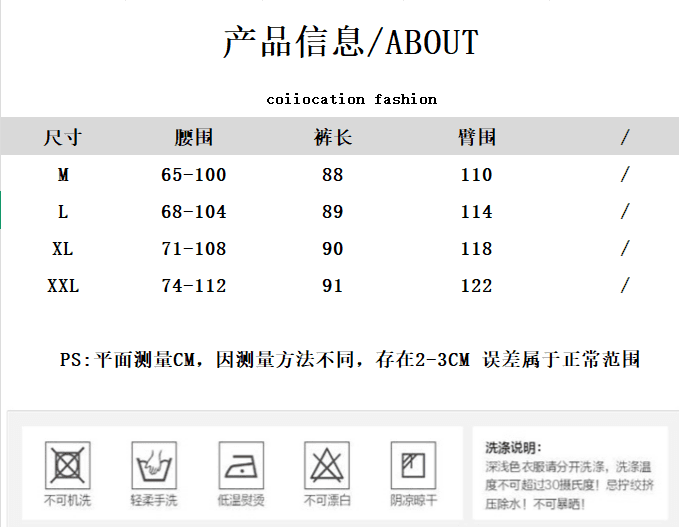The width and height of the screenshot is (679, 527).
Task: Click the 腰围 column header
Action: pyautogui.click(x=194, y=138)
